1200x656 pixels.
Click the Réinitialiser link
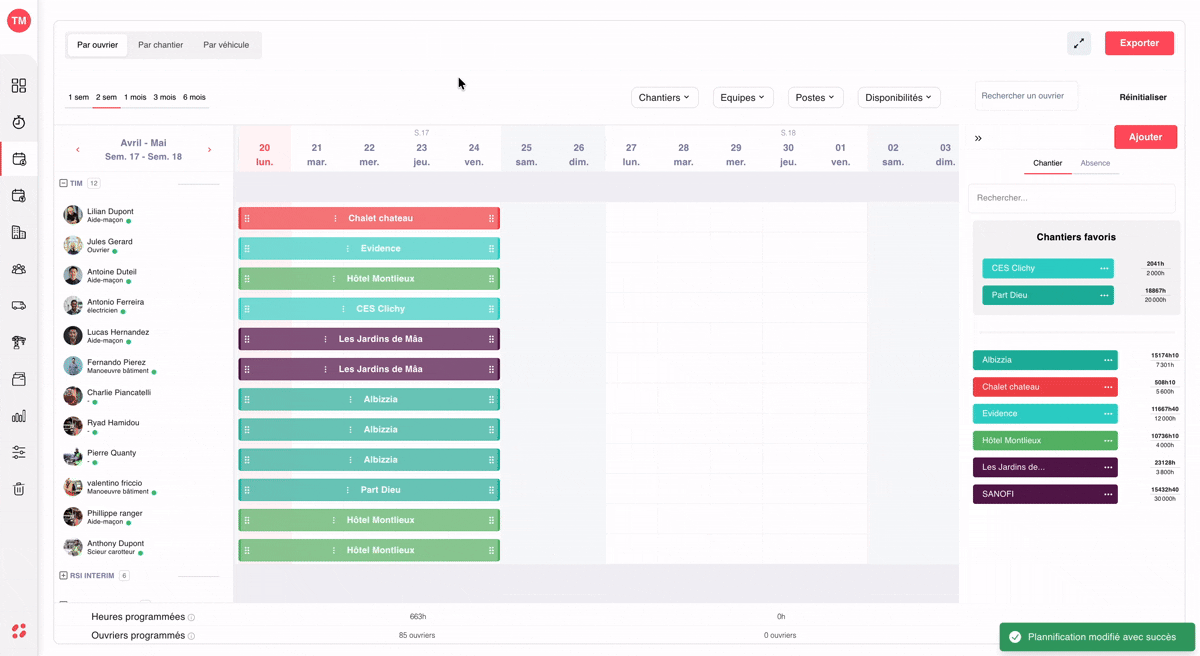coord(1143,97)
